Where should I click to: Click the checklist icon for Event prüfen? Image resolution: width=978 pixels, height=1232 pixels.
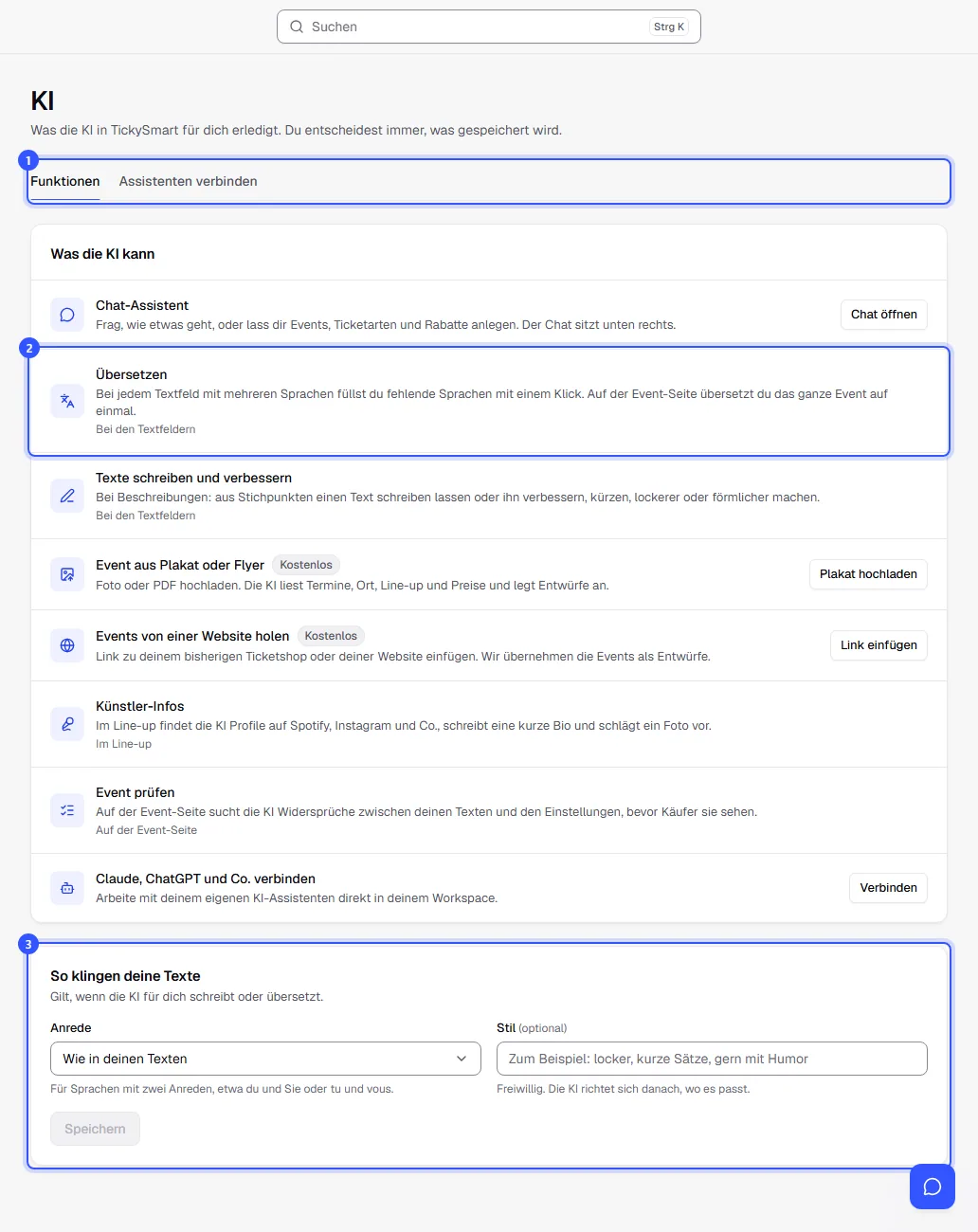coord(67,810)
